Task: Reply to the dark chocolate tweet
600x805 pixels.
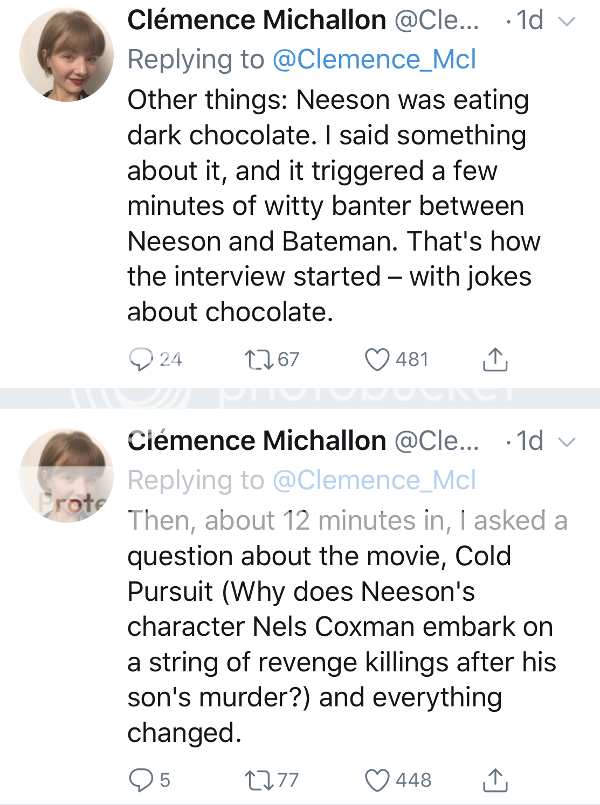Action: 143,359
